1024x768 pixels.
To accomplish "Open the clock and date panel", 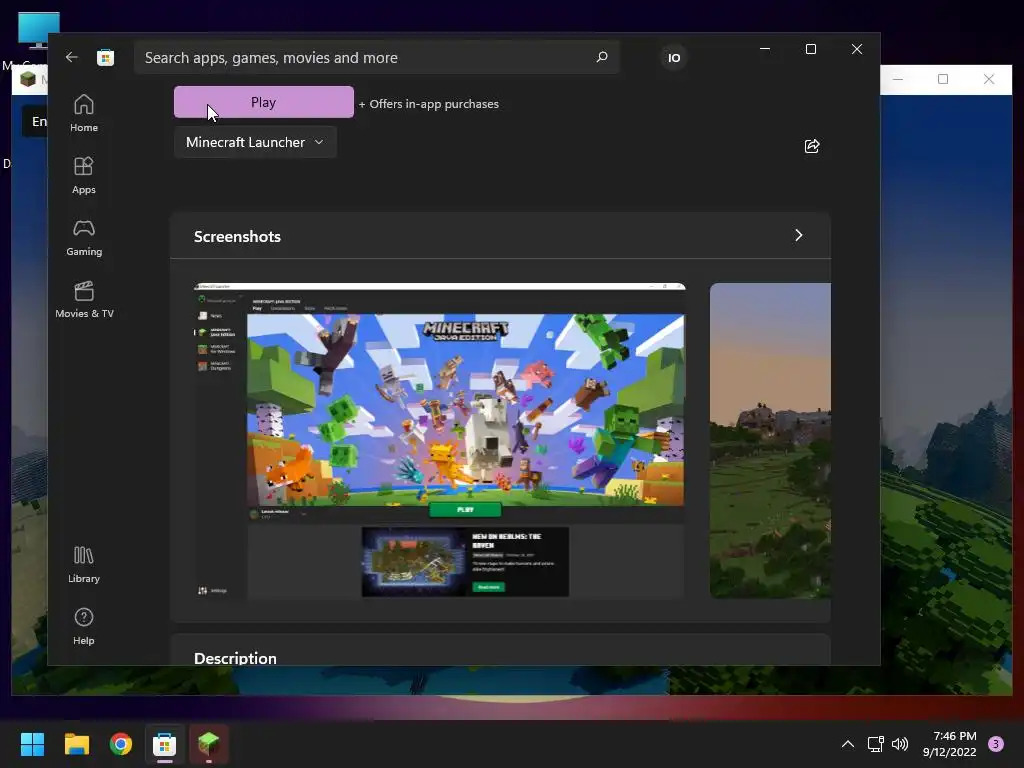I will tap(950, 744).
